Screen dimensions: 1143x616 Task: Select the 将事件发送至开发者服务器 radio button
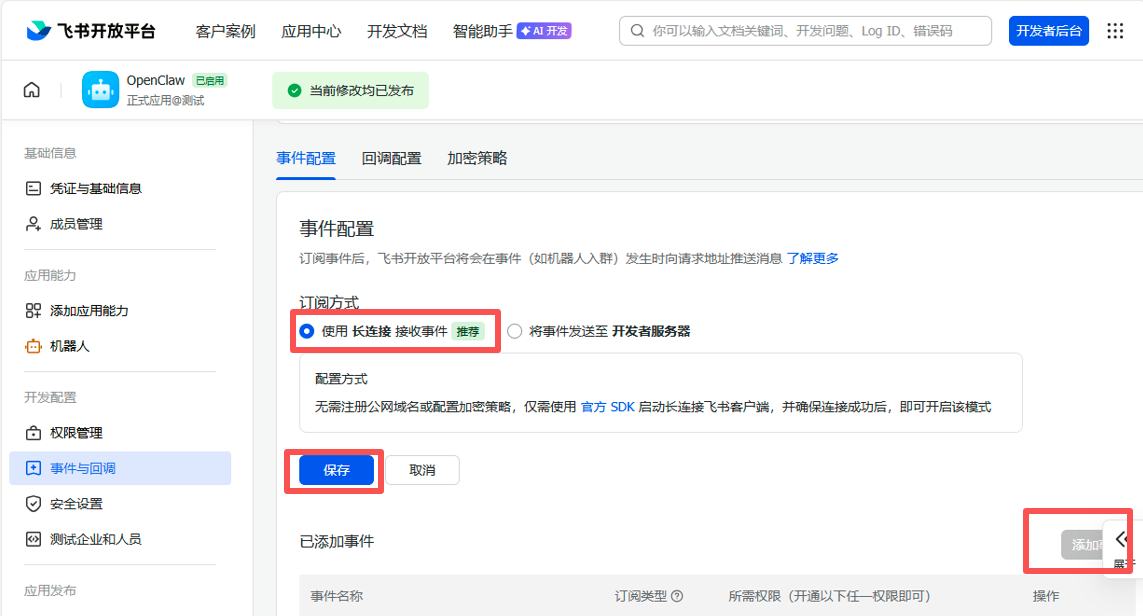pyautogui.click(x=514, y=330)
